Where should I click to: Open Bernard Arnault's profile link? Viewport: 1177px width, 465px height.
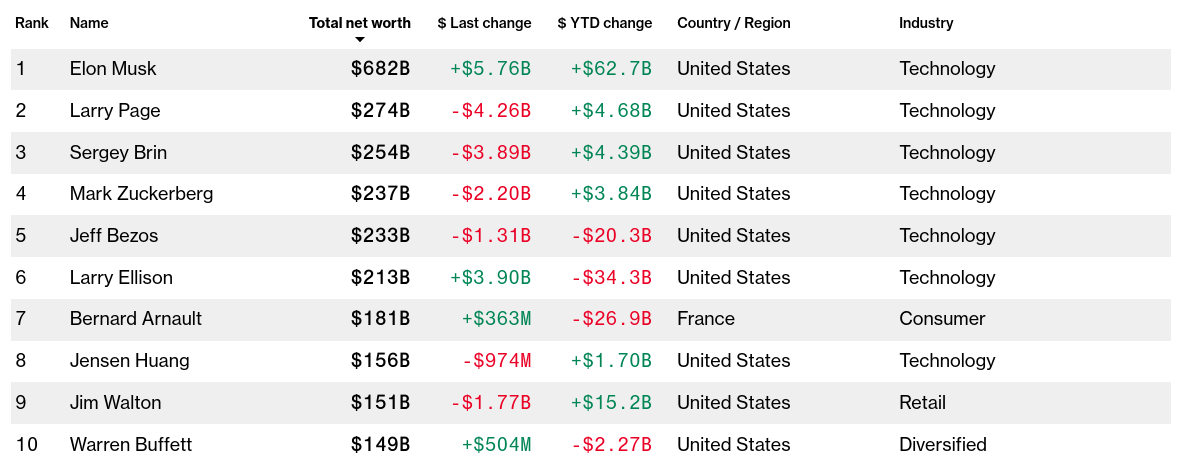(x=136, y=319)
